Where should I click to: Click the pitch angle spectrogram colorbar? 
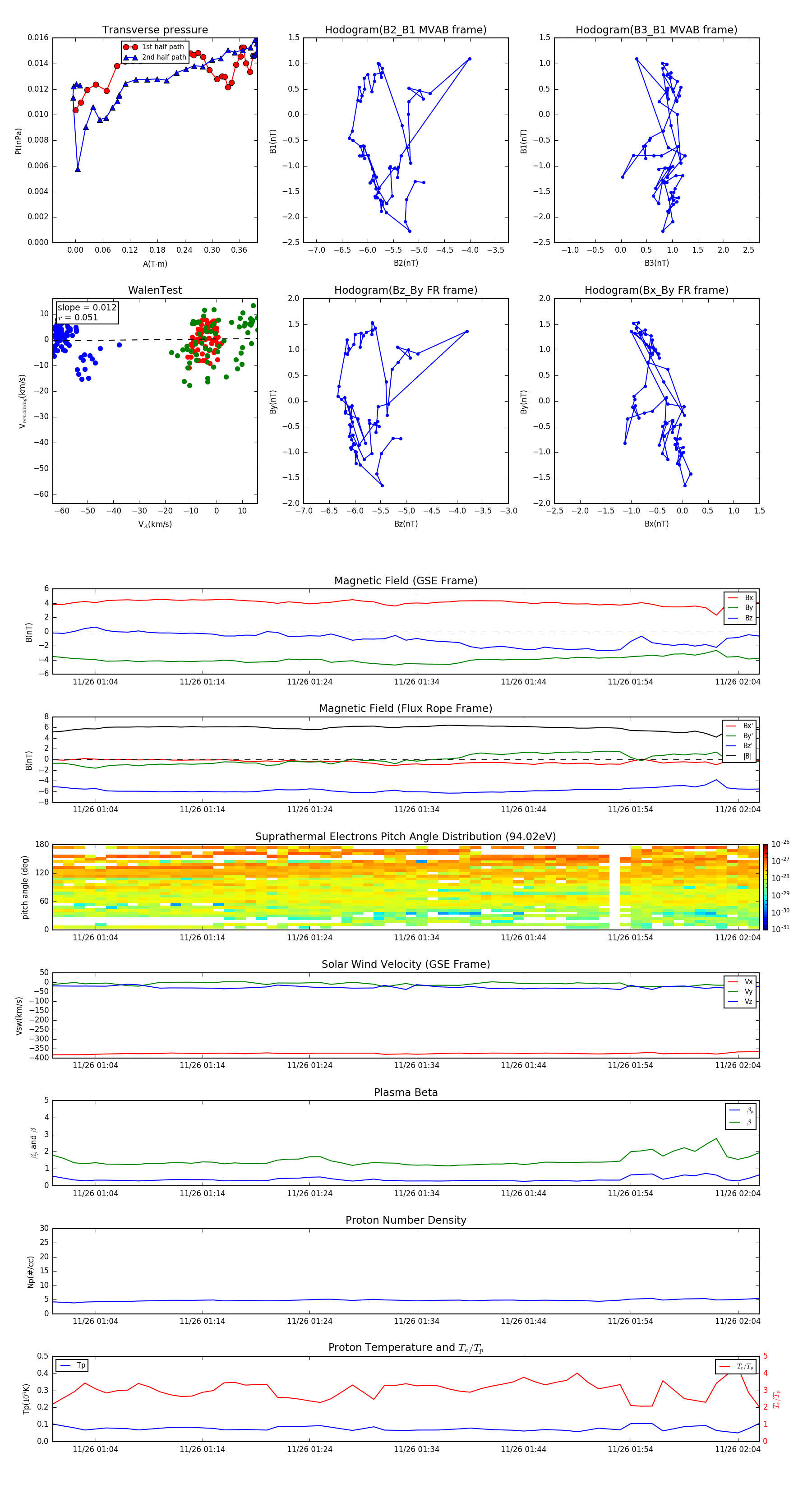point(765,887)
